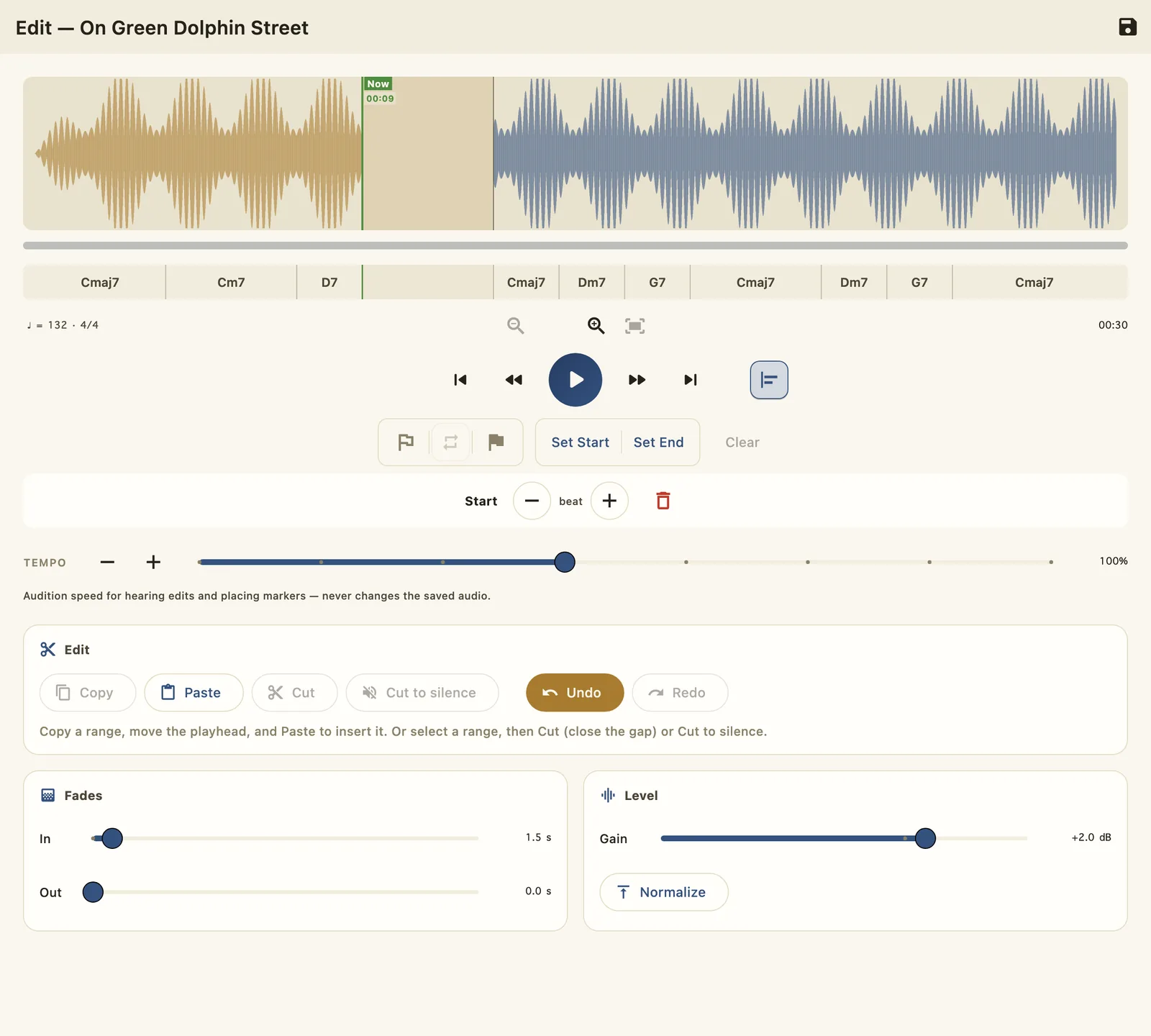Click the 0.0 s fade-out value
This screenshot has width=1151, height=1036.
tap(538, 891)
